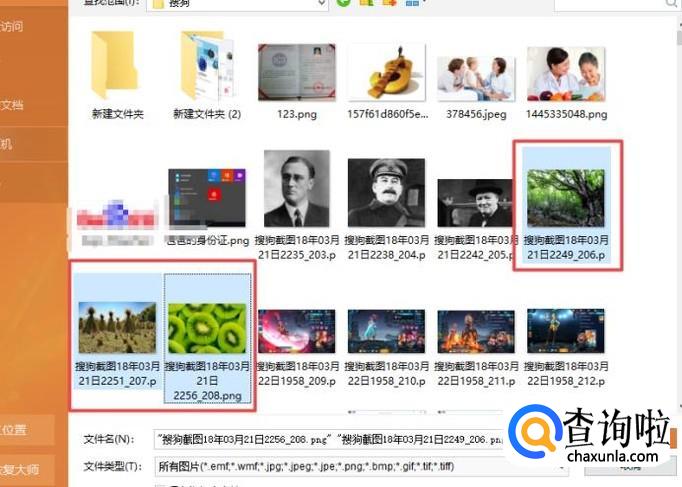Click the green back navigation icon
The image size is (682, 487).
point(344,4)
